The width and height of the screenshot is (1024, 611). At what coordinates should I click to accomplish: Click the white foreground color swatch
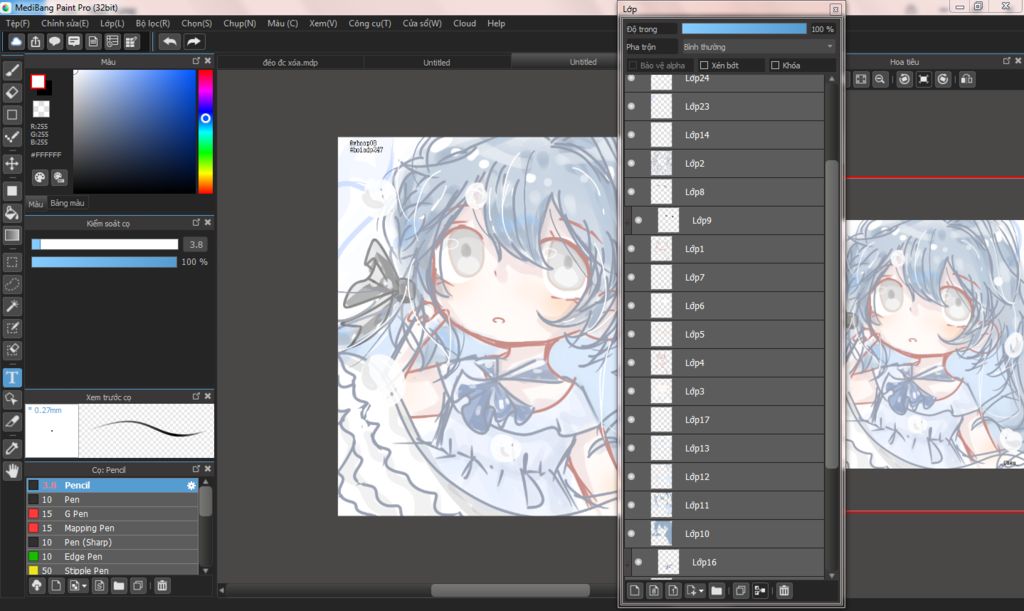pyautogui.click(x=38, y=82)
